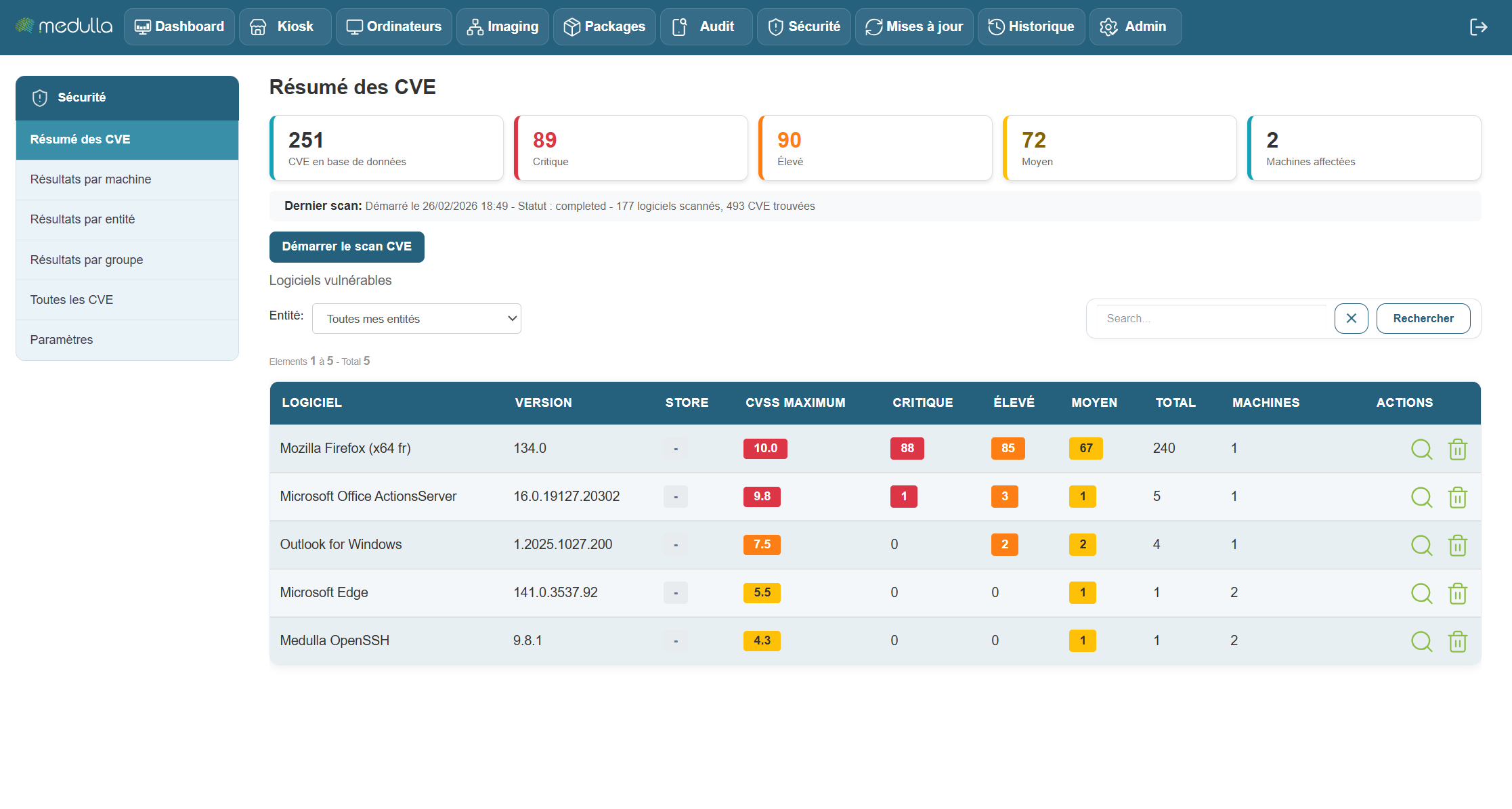
Task: View CVE details for Mozilla Firefox
Action: click(1421, 449)
